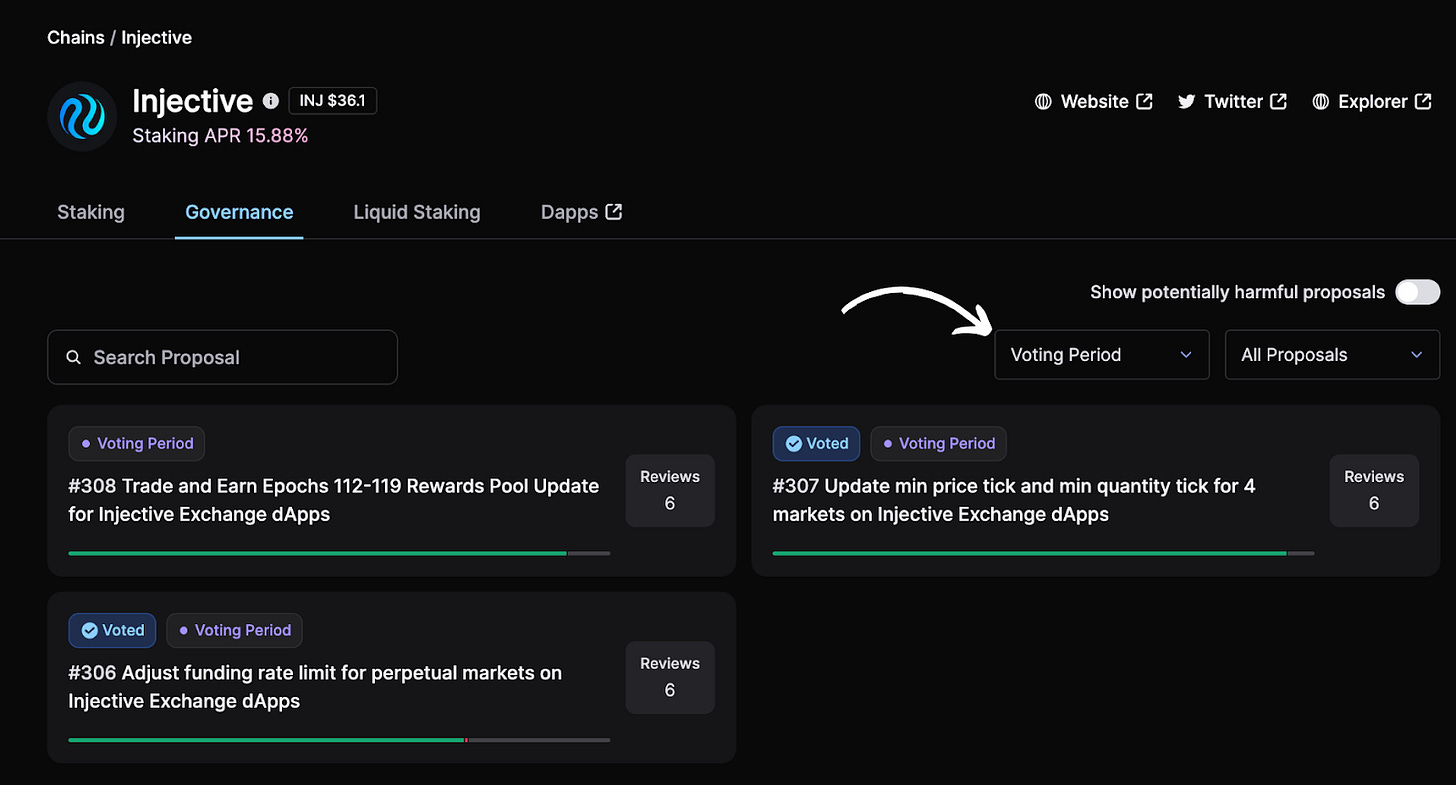Image resolution: width=1456 pixels, height=785 pixels.
Task: Click Voting Period badge on proposal #306
Action: (234, 630)
